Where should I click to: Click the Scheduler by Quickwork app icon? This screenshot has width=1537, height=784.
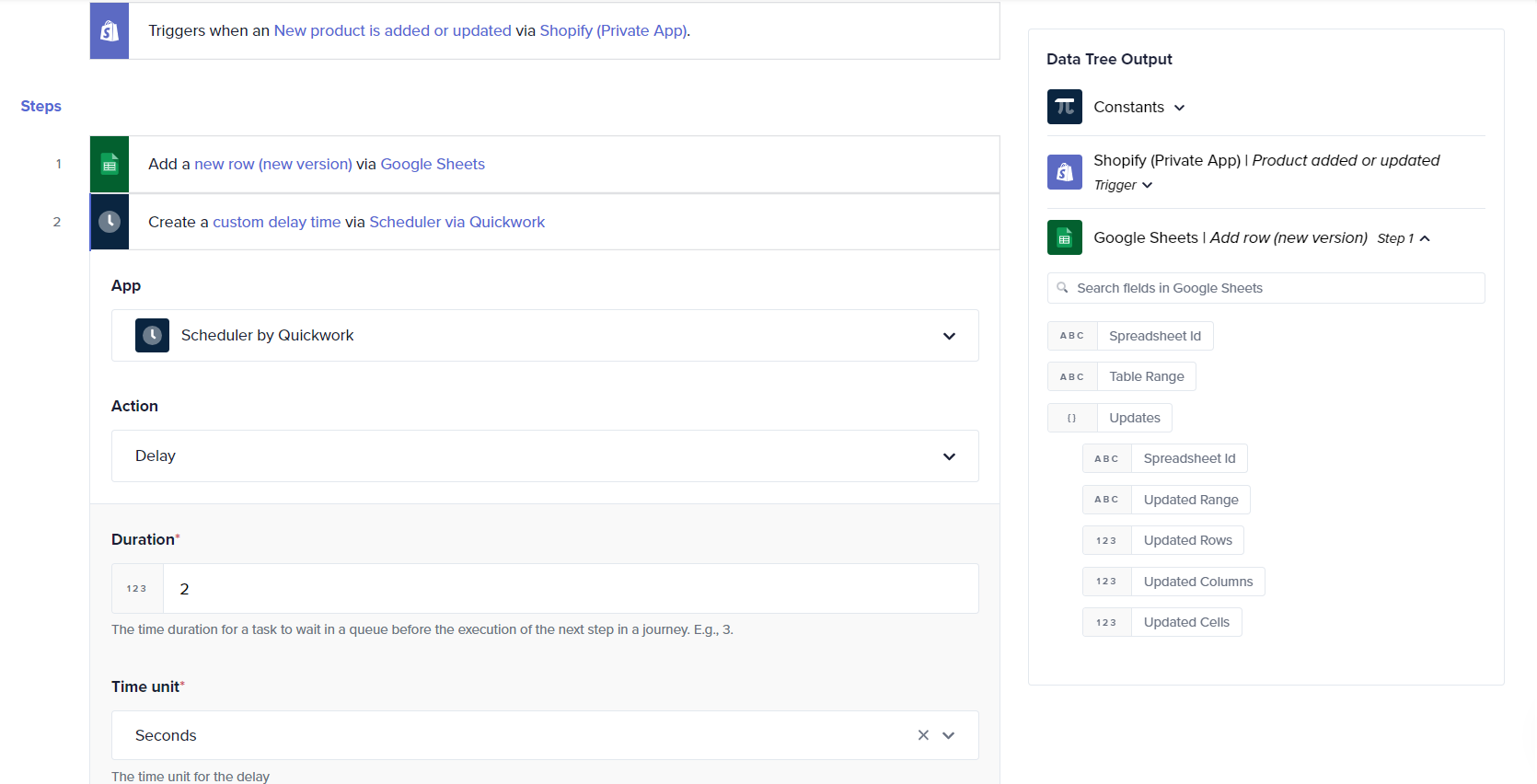tap(152, 336)
